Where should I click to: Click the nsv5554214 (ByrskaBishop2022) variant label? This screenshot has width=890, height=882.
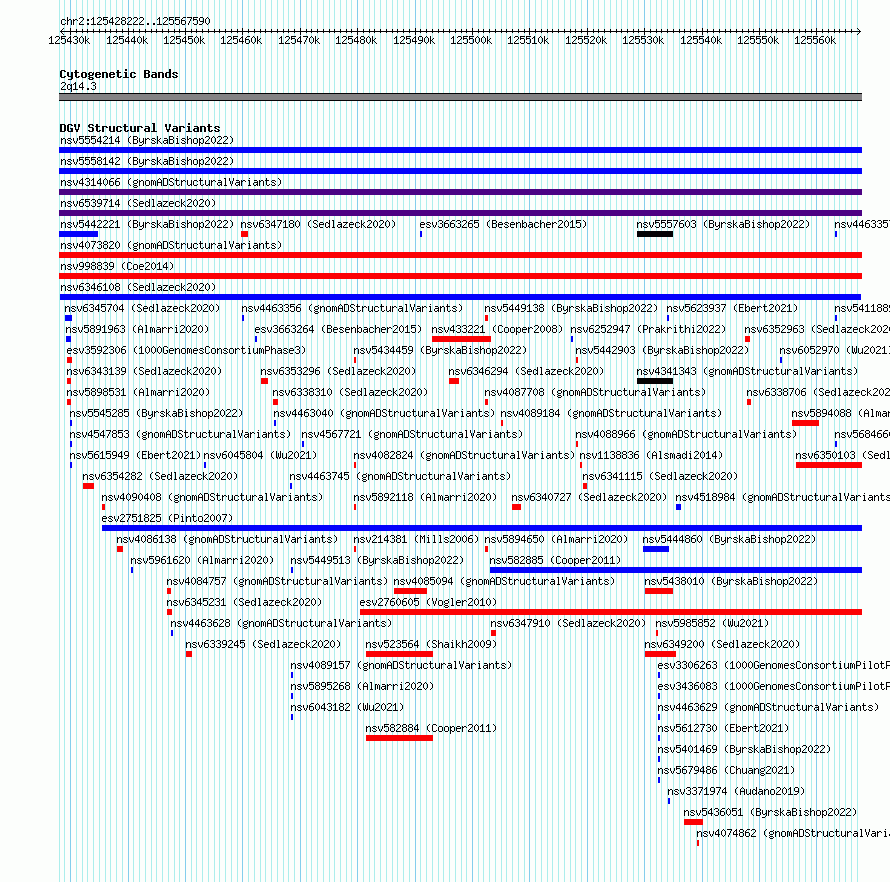click(147, 140)
